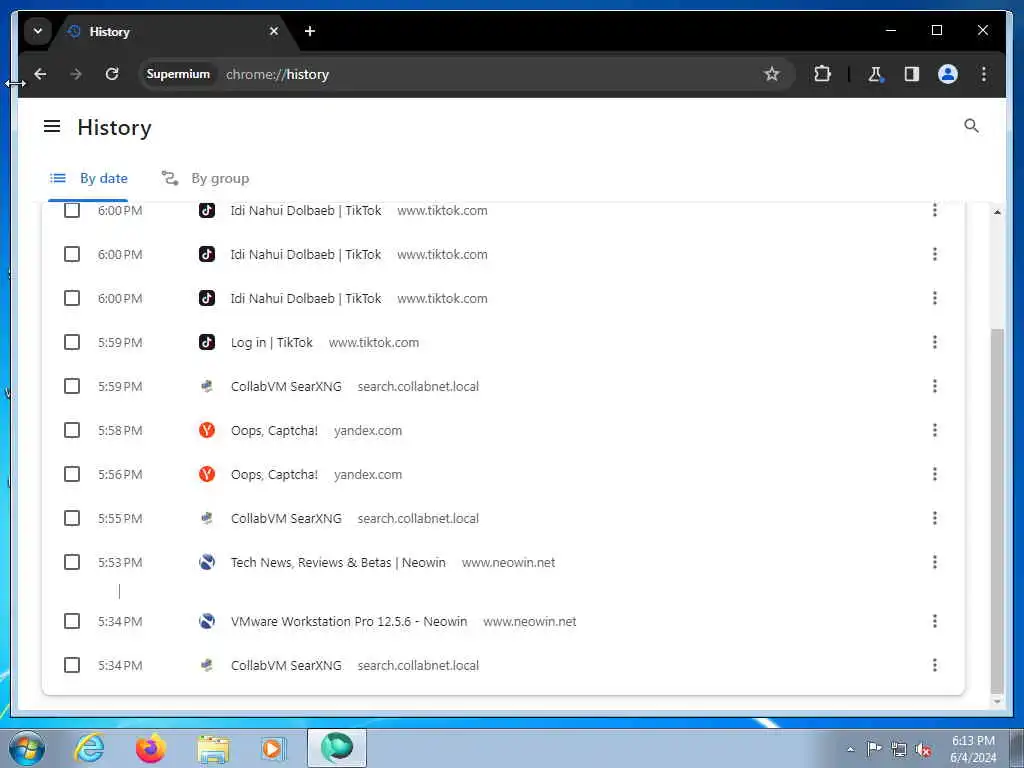This screenshot has width=1024, height=768.
Task: Open the muted volume tray icon
Action: [x=923, y=749]
